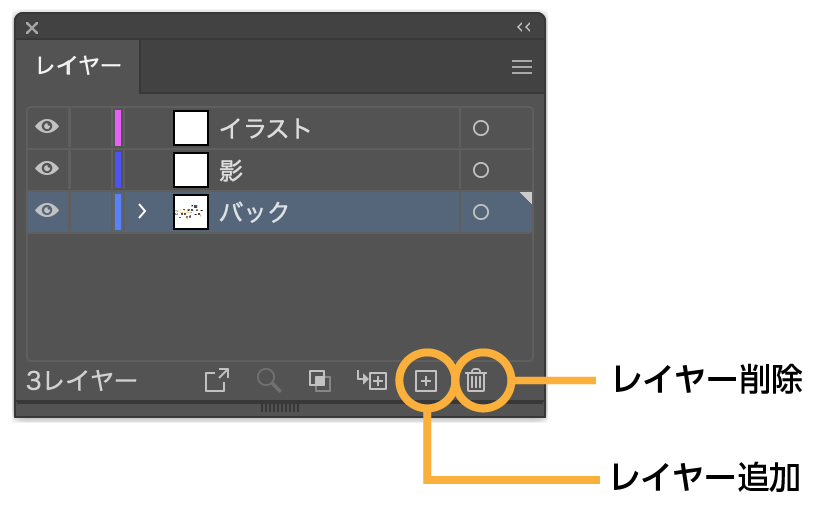Click the trash icon to delete layer
This screenshot has height=524, width=840.
[x=476, y=380]
